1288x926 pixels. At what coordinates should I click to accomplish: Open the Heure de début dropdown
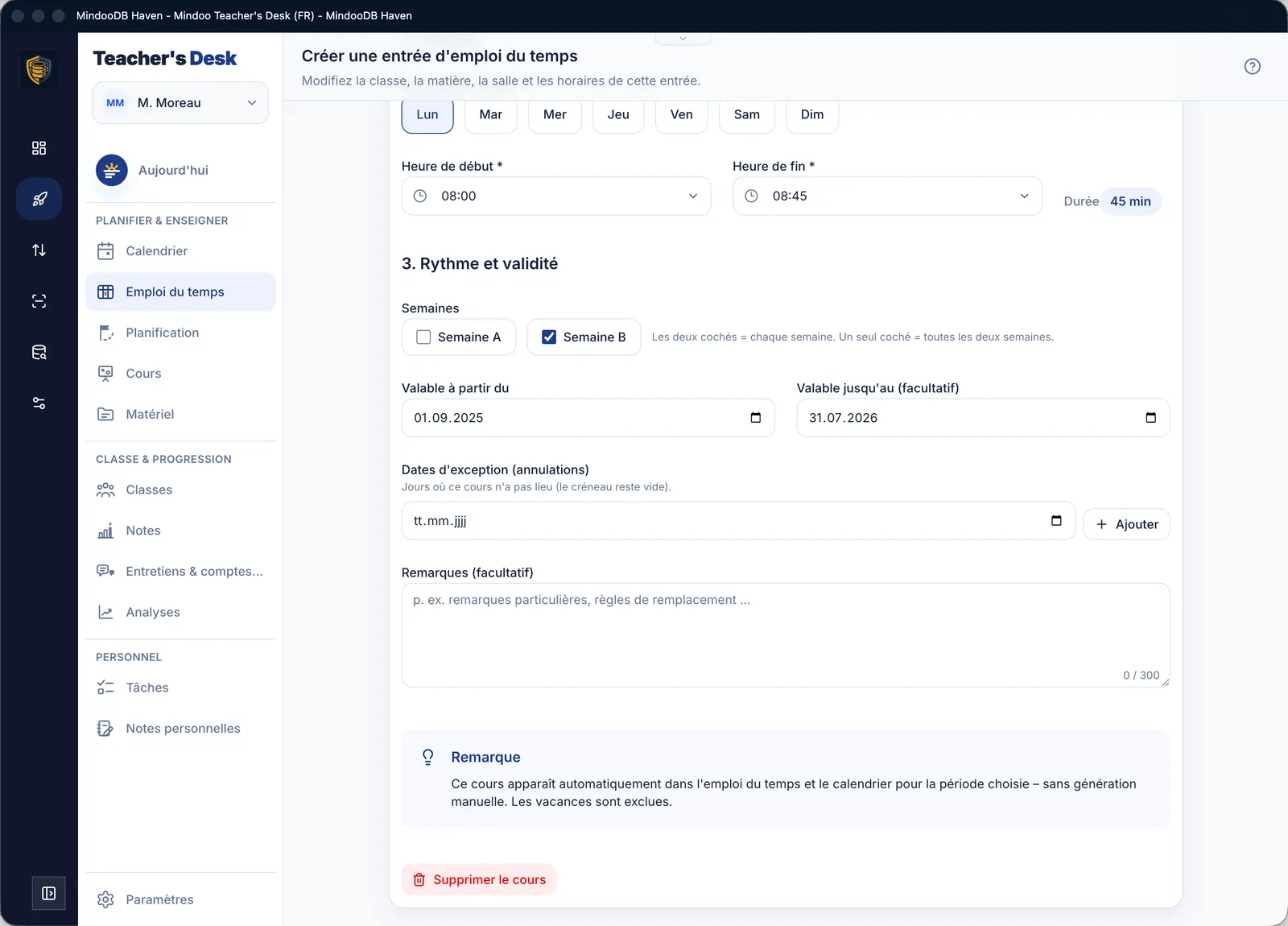pyautogui.click(x=556, y=196)
